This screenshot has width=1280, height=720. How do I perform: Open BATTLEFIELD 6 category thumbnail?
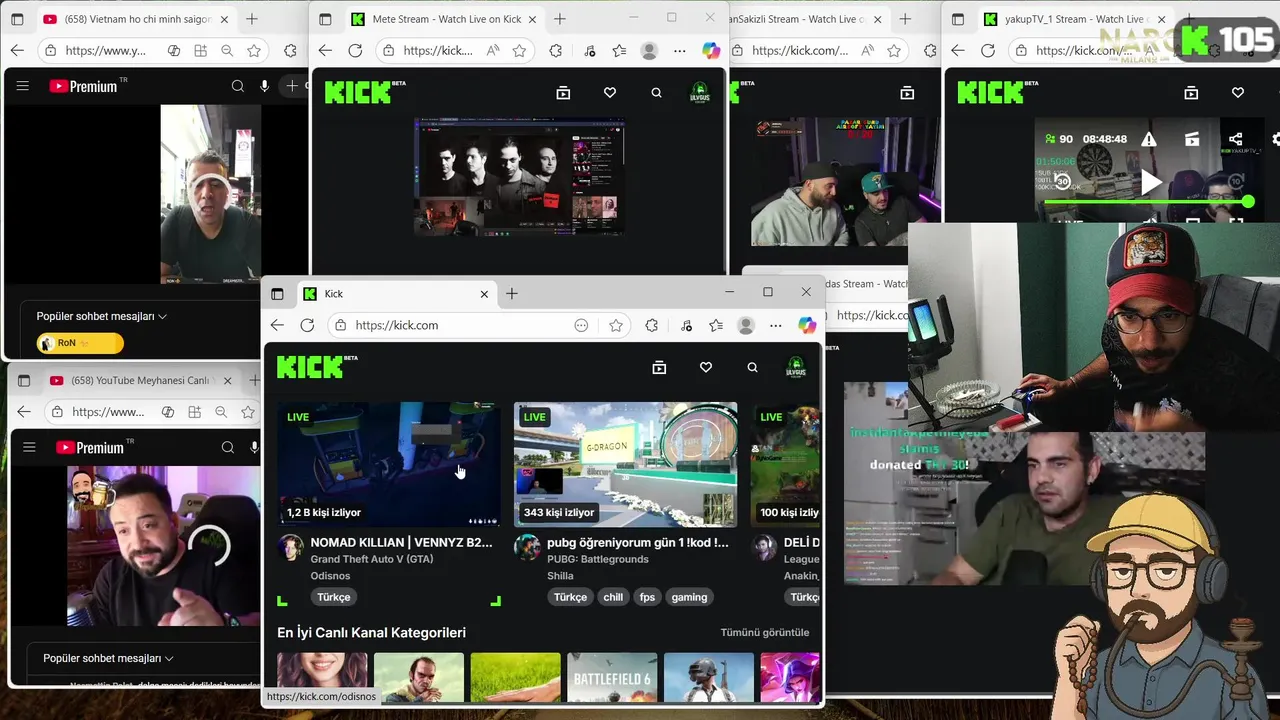612,678
